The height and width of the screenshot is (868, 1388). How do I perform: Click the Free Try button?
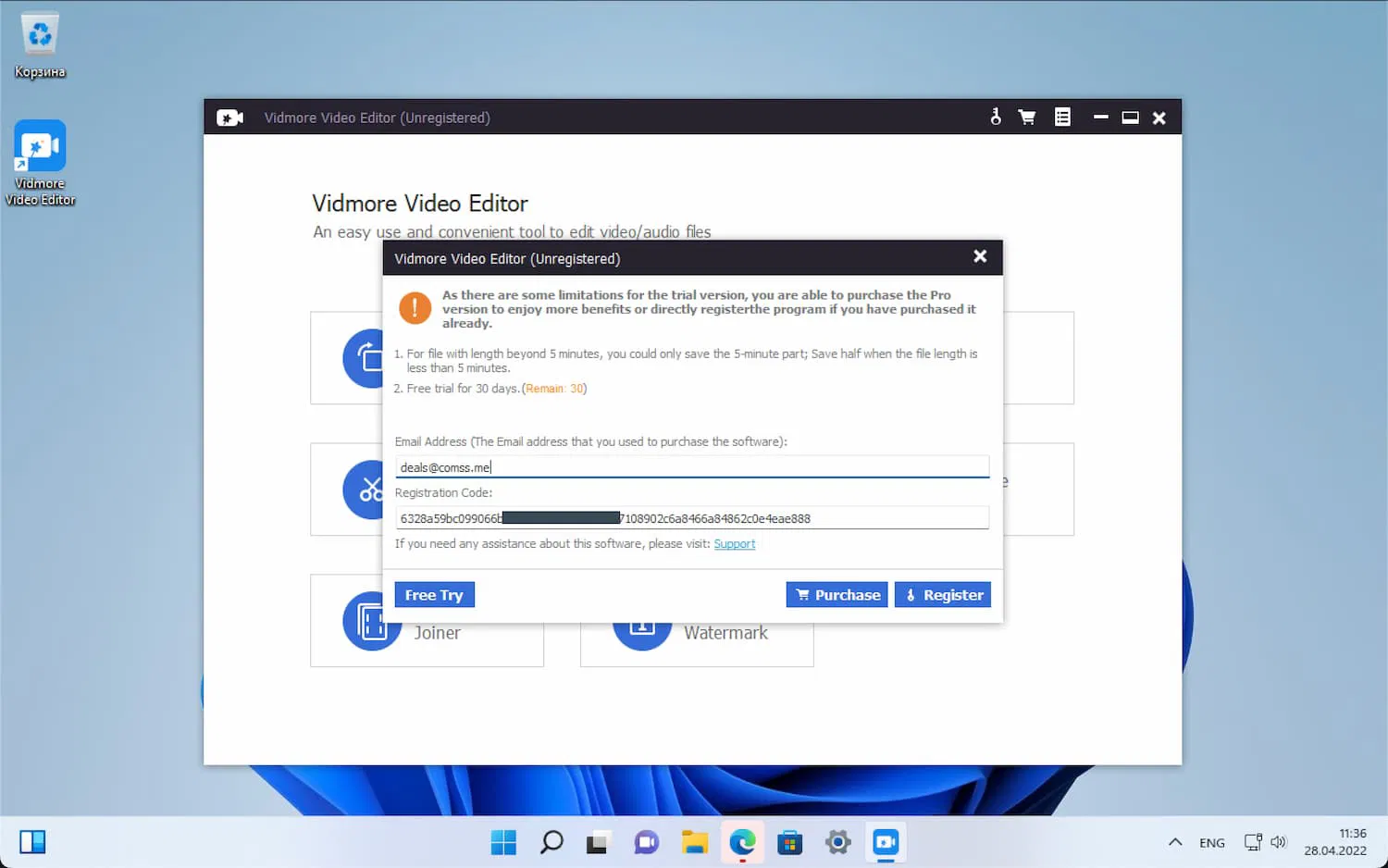(434, 595)
